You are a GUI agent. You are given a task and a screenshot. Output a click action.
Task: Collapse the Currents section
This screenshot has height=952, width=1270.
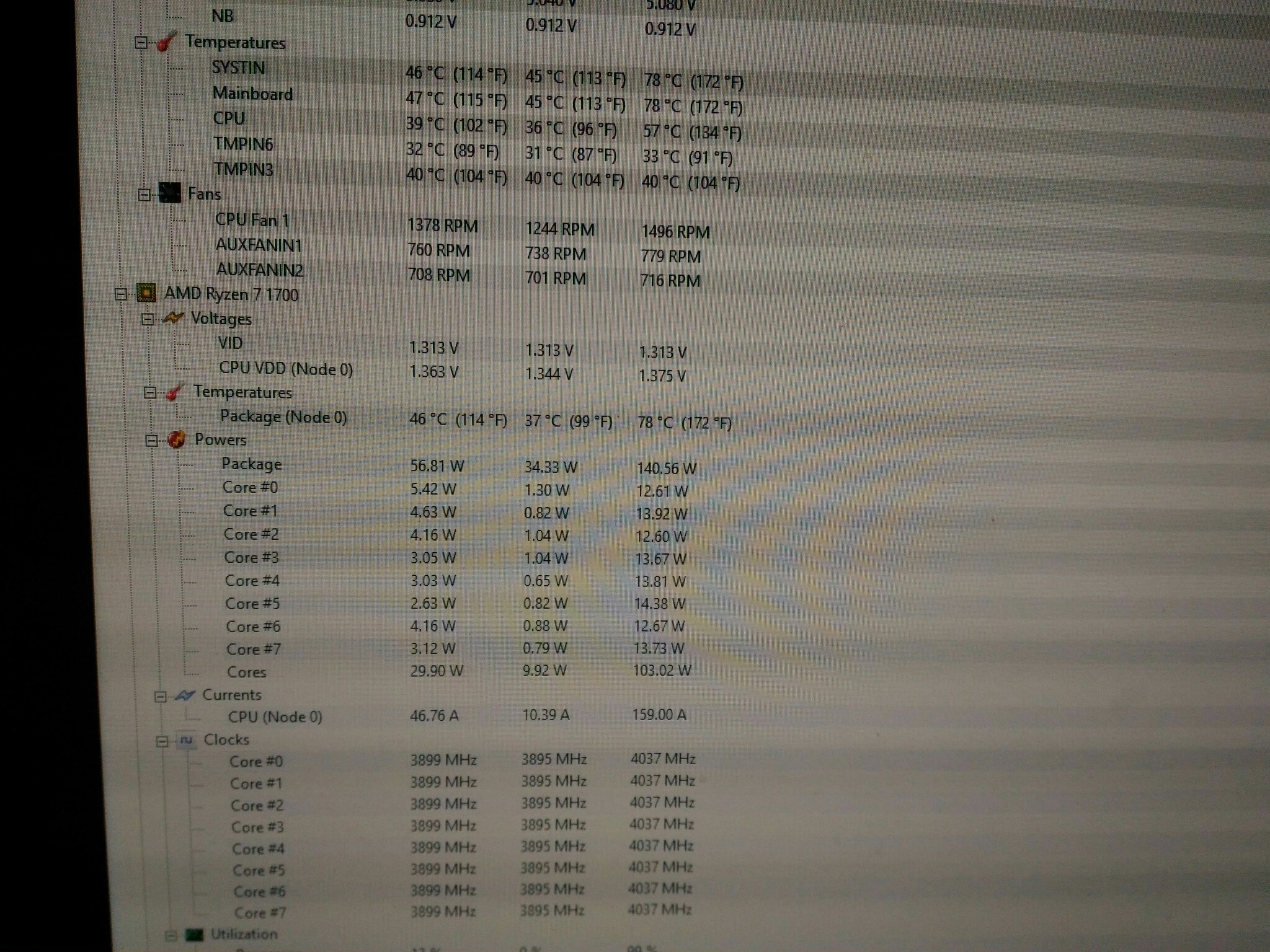pyautogui.click(x=161, y=697)
